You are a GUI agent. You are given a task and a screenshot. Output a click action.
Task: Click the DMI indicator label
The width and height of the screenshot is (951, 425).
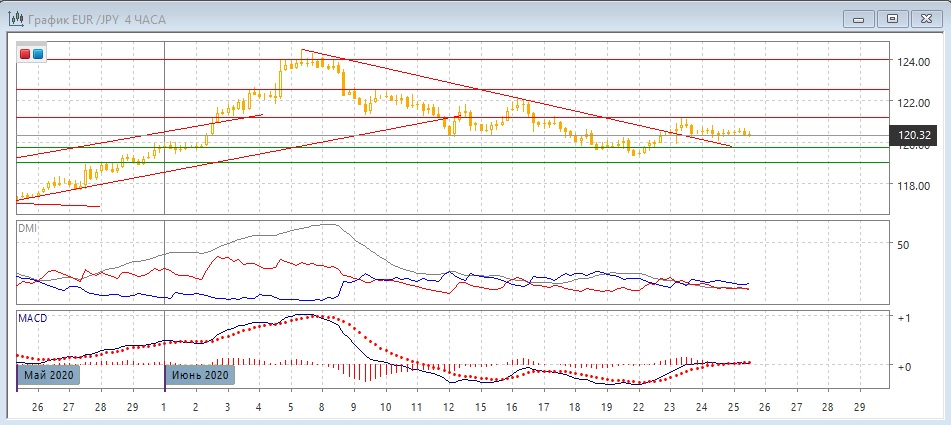28,228
